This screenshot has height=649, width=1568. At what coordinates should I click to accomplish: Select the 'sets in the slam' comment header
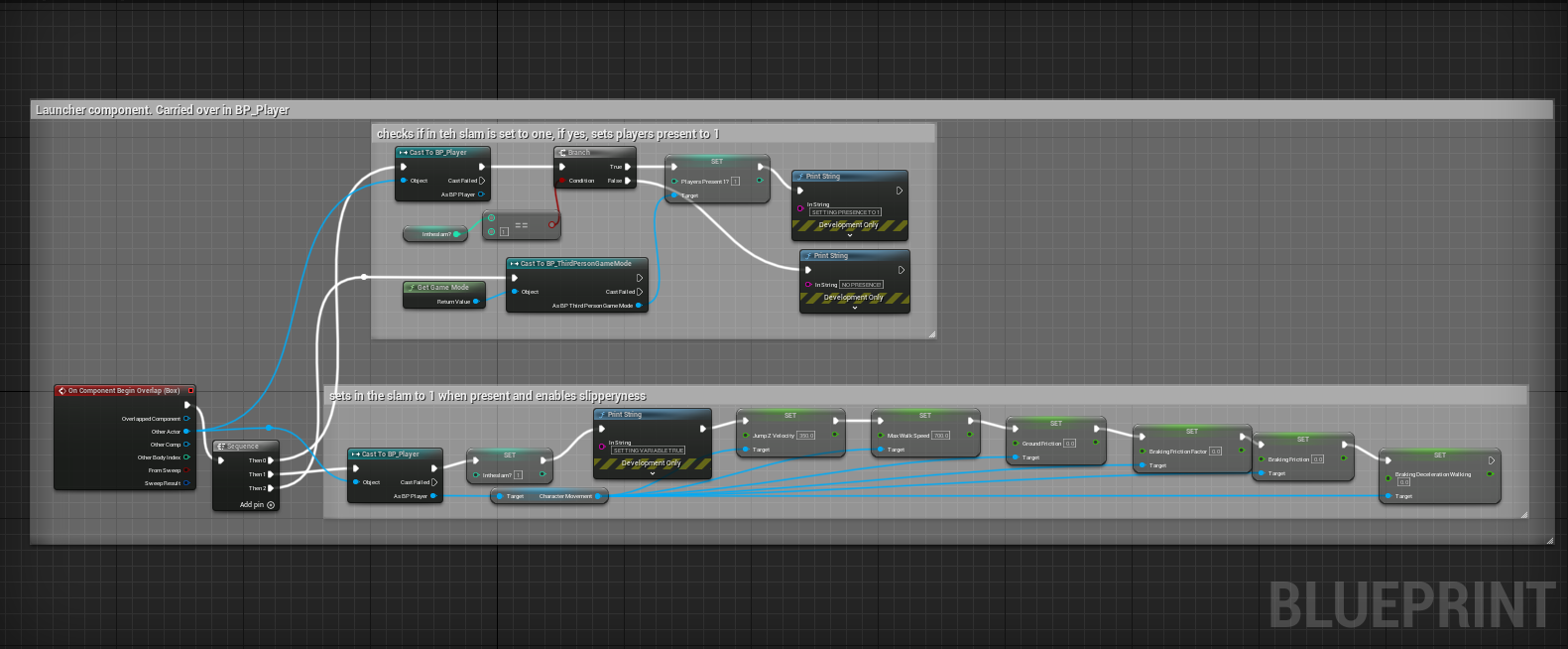point(487,396)
